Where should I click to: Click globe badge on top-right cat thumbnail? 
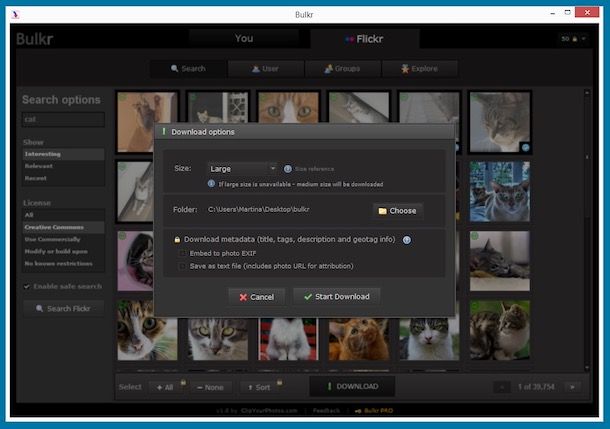tap(526, 147)
